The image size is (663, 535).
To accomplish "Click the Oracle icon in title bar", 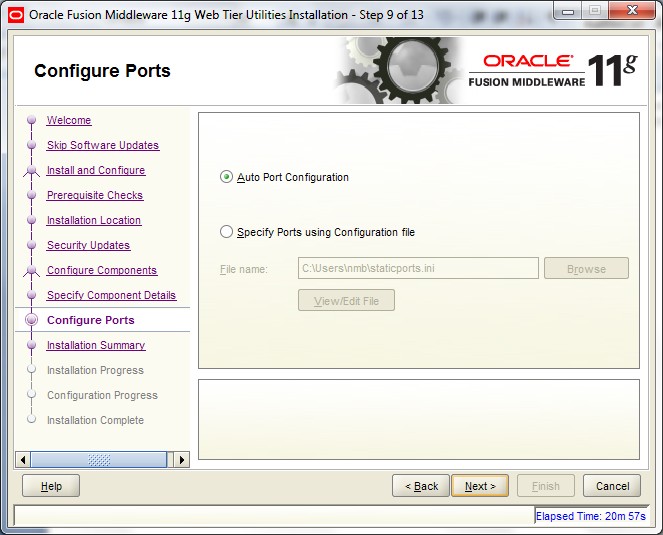I will coord(16,15).
